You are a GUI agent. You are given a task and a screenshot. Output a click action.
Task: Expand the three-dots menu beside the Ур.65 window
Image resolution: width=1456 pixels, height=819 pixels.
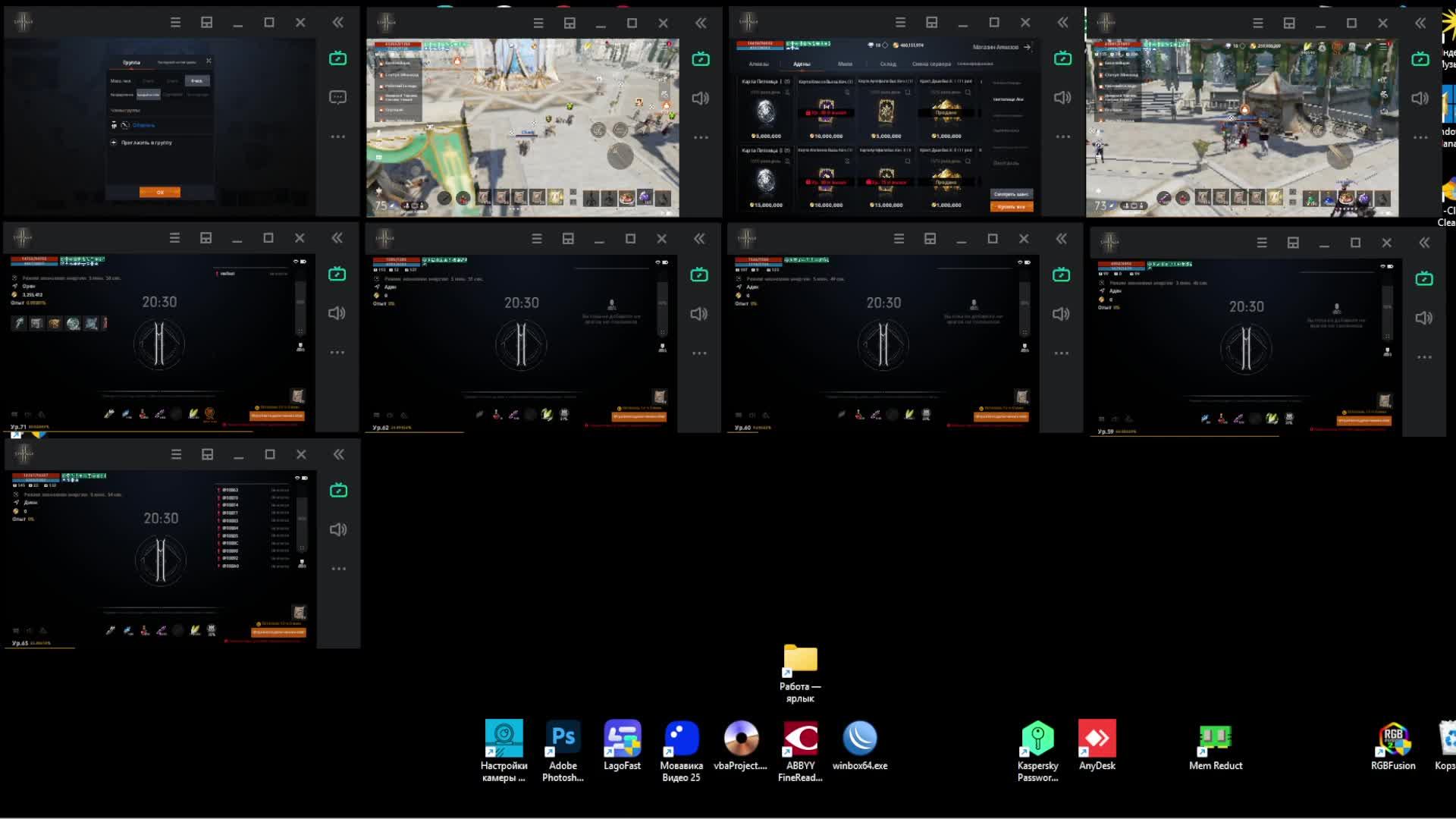(x=338, y=569)
